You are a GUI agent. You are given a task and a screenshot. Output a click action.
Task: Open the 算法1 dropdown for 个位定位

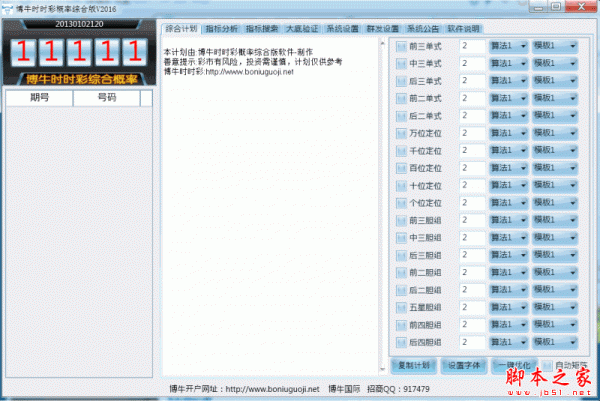coord(509,203)
